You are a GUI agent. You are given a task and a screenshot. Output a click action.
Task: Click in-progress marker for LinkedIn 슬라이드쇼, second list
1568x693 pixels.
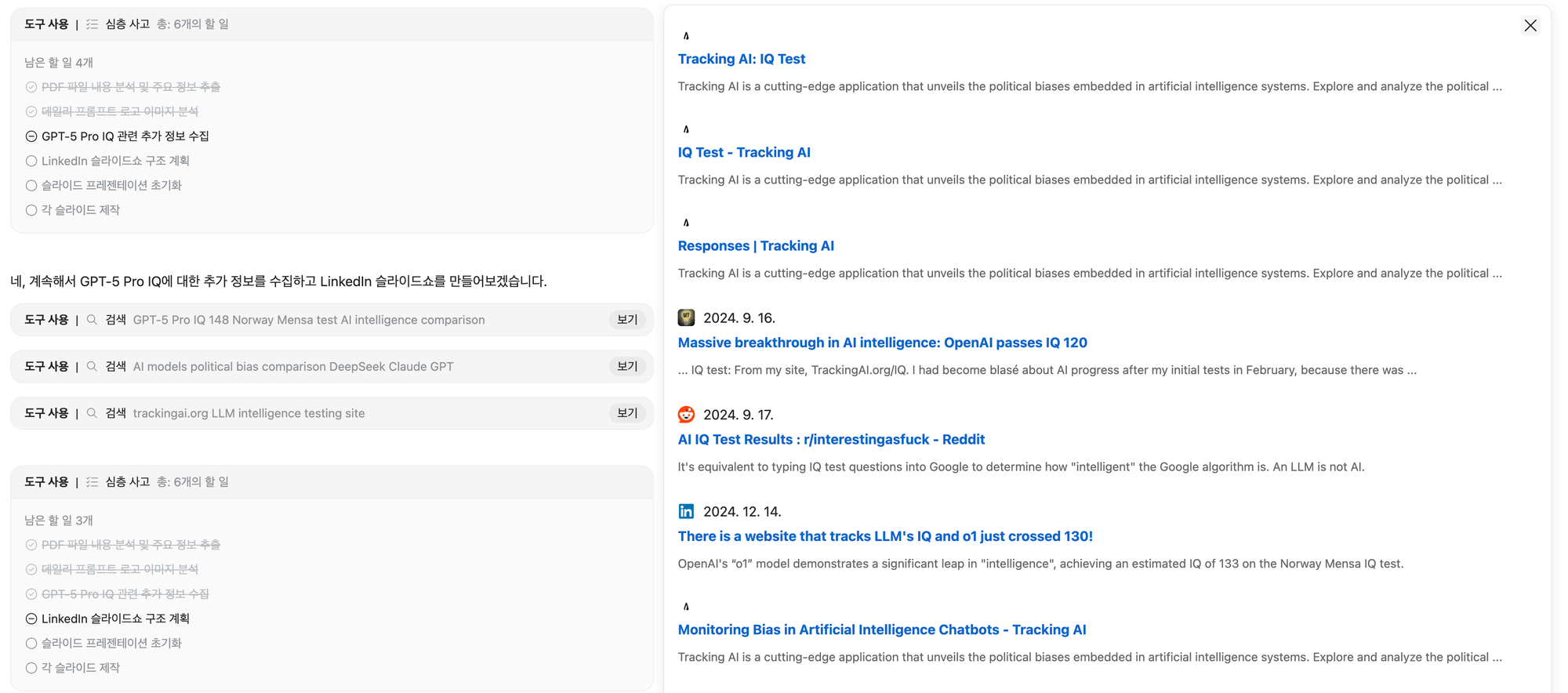tap(31, 619)
